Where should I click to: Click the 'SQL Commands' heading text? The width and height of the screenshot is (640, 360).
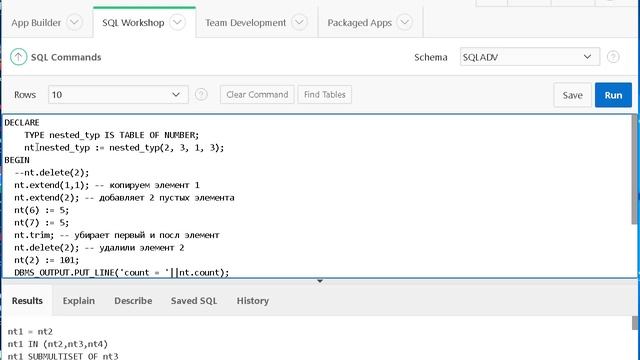(x=66, y=57)
